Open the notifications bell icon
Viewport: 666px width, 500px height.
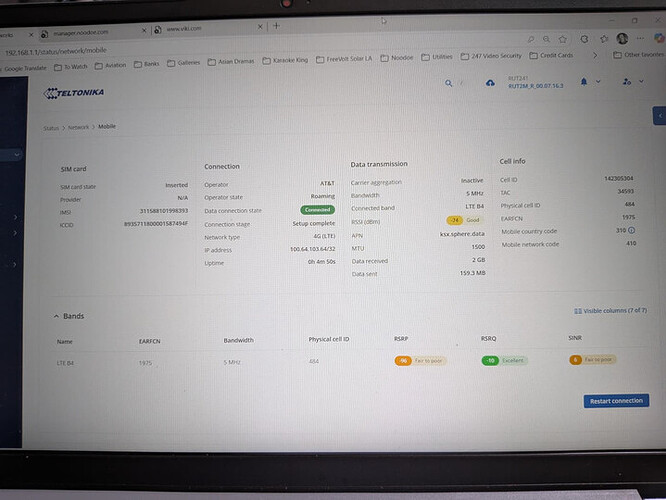tap(584, 80)
